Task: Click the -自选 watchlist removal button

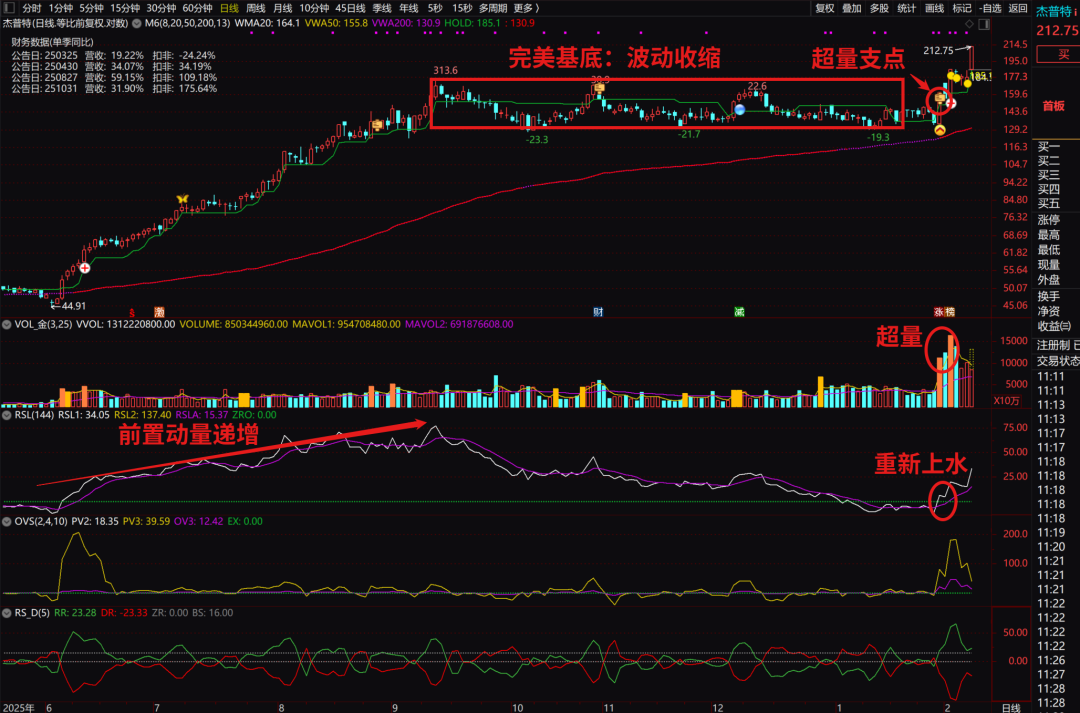Action: coord(990,8)
